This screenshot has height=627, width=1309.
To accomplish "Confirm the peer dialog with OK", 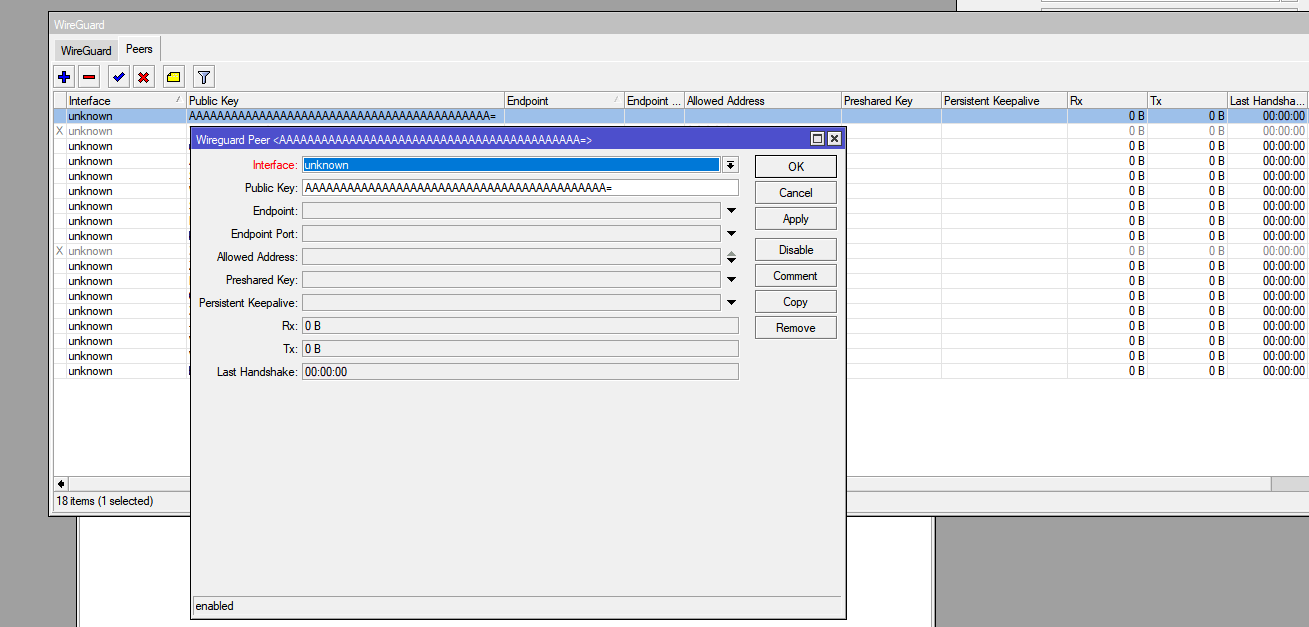I will coord(796,167).
